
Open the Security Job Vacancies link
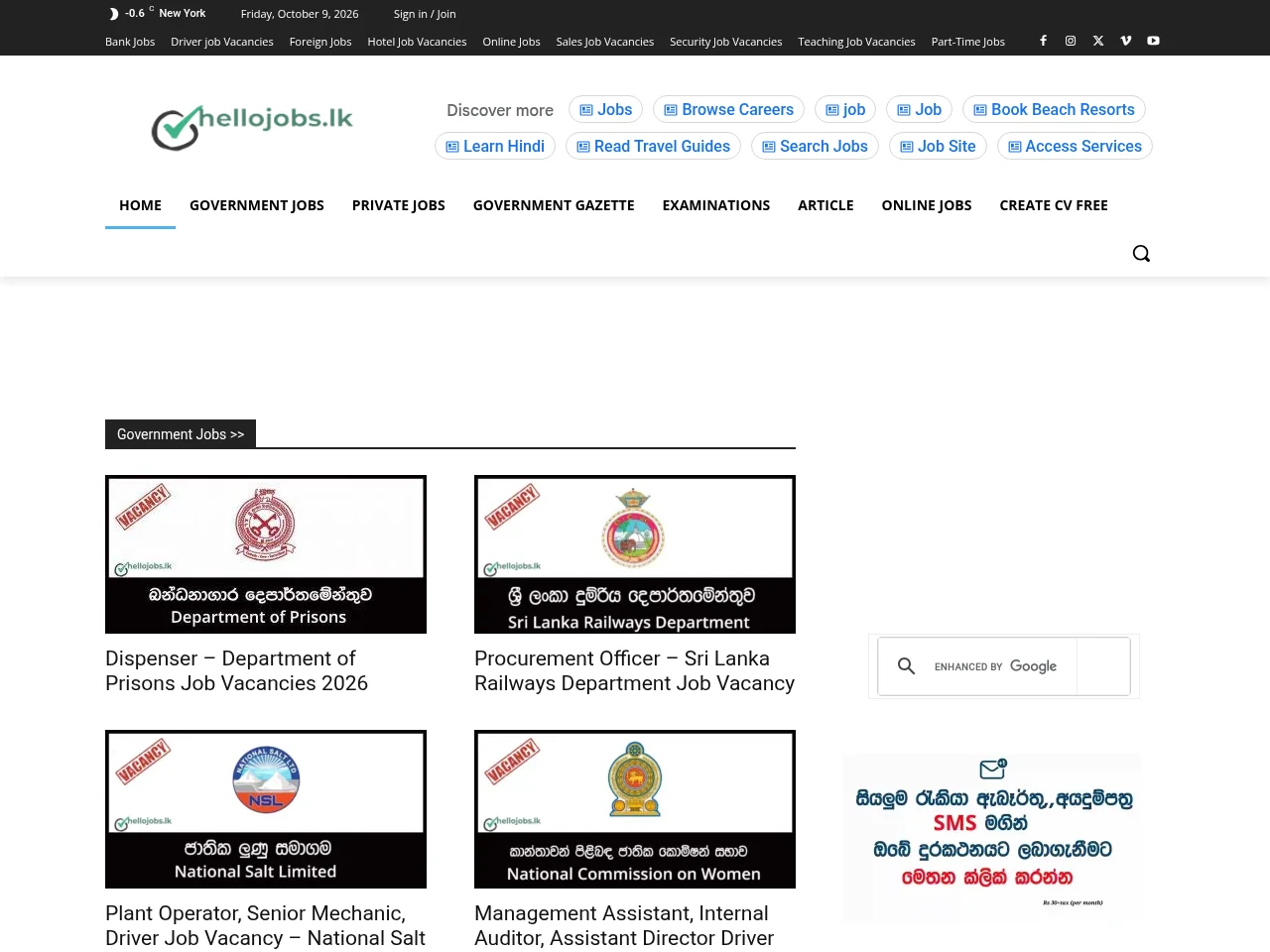(x=725, y=42)
